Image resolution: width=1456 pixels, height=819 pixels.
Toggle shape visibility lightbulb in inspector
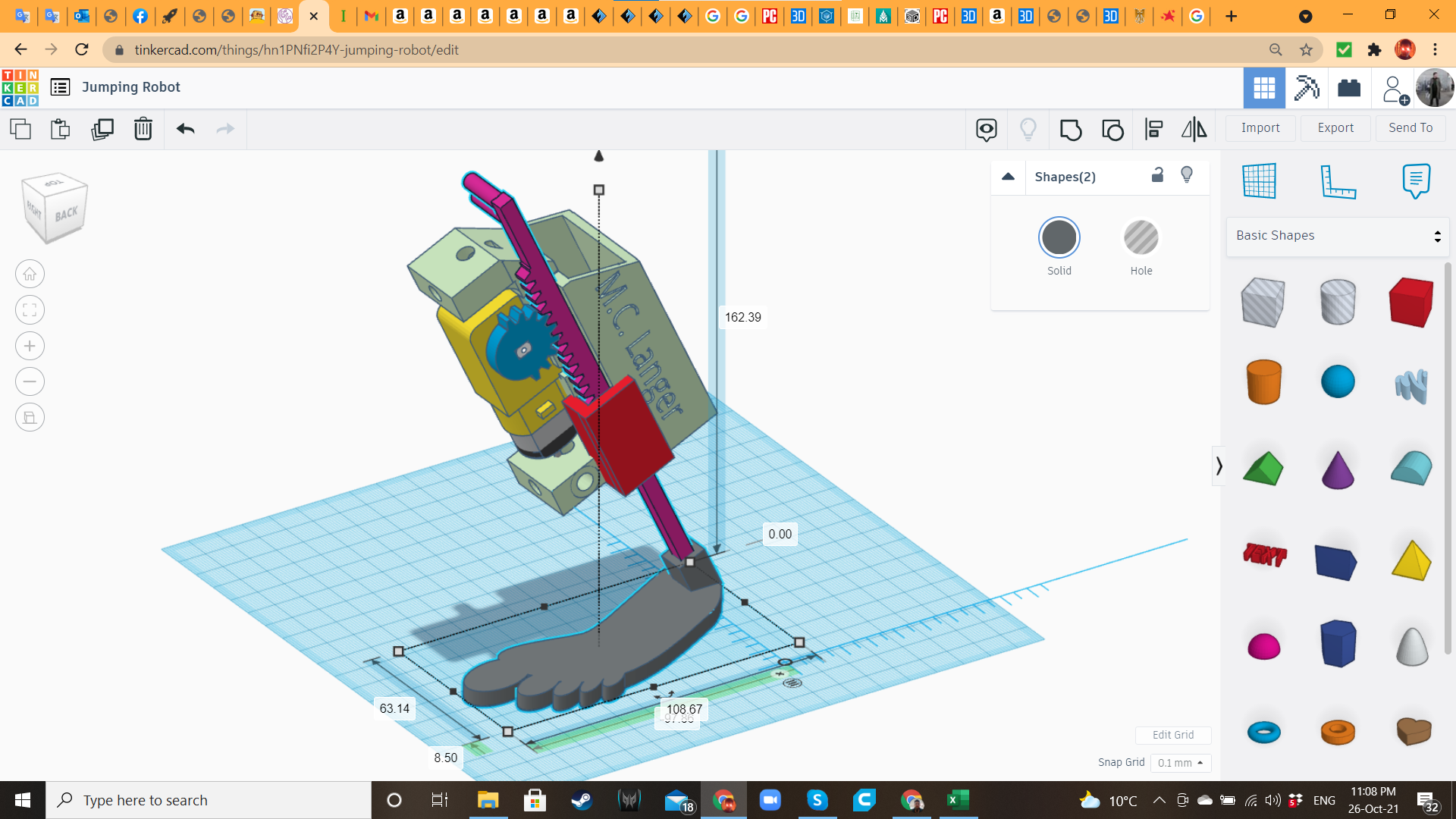click(x=1187, y=175)
